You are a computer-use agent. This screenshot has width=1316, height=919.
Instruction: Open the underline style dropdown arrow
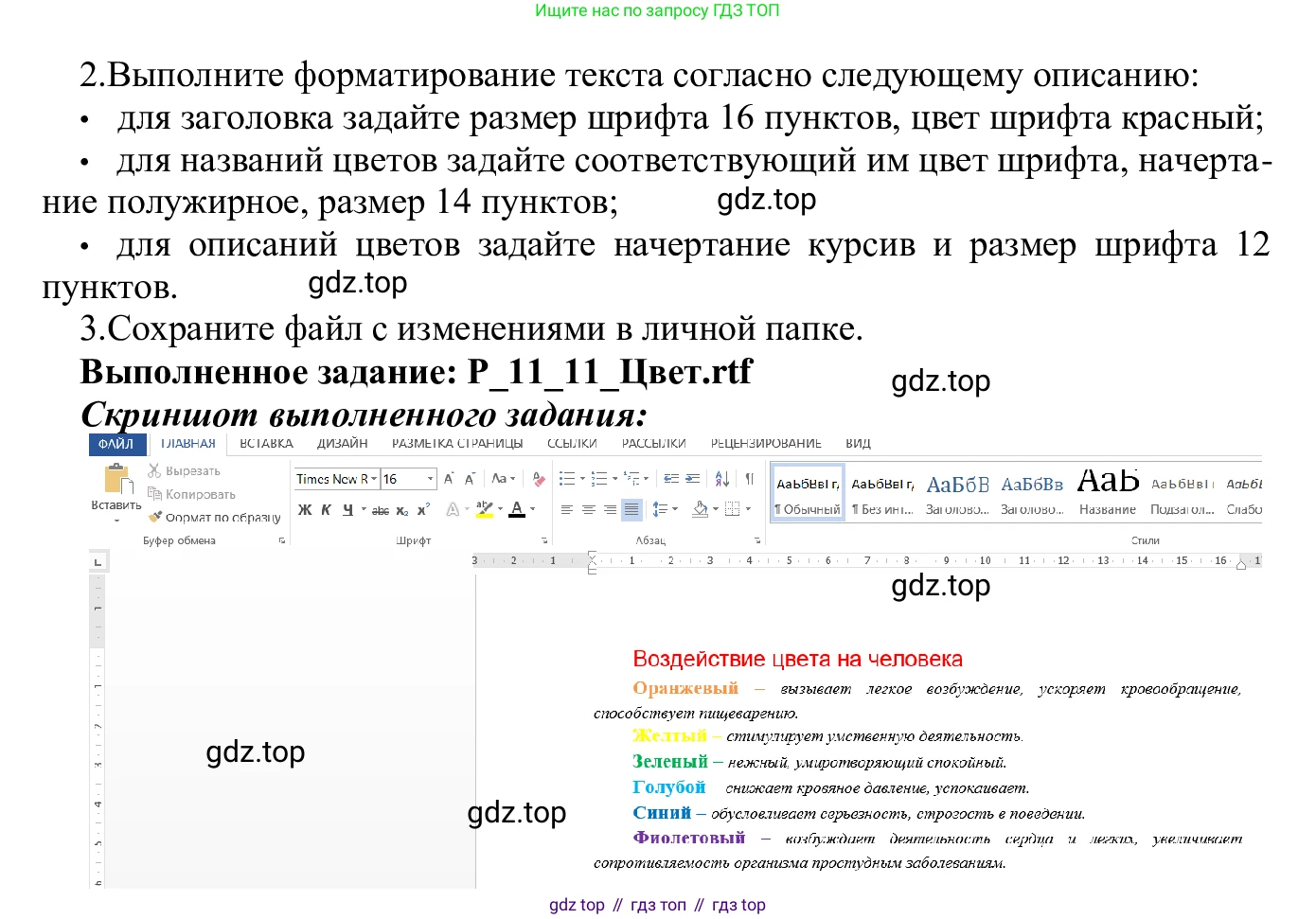coord(364,509)
